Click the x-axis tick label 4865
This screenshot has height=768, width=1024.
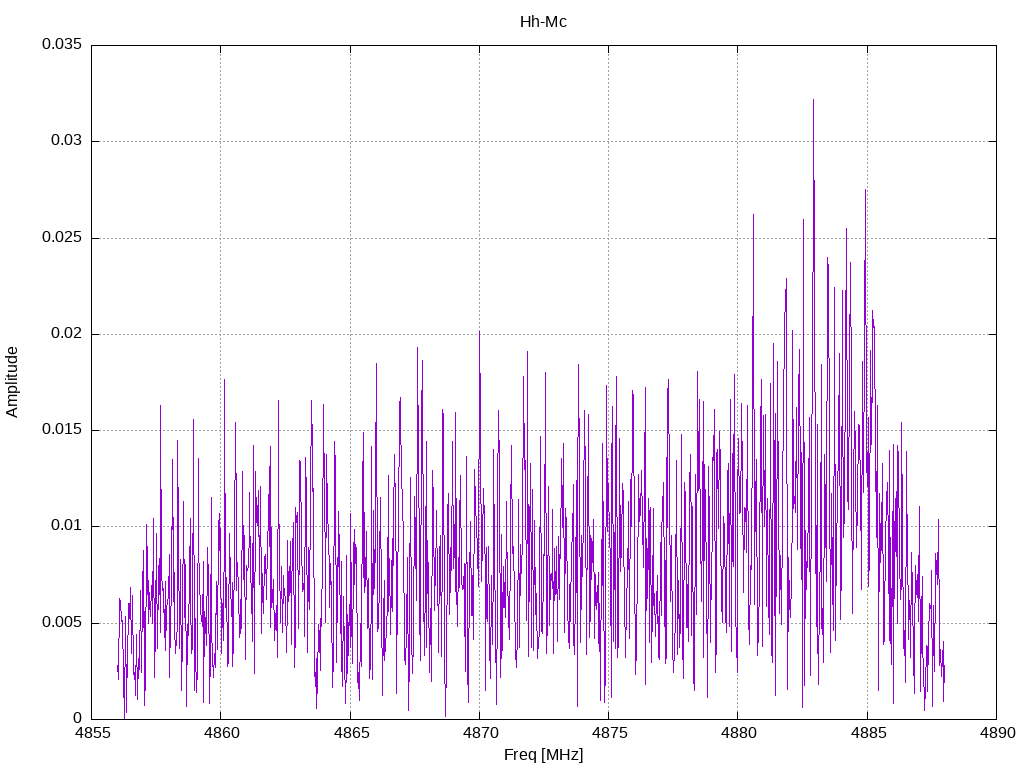tap(350, 733)
